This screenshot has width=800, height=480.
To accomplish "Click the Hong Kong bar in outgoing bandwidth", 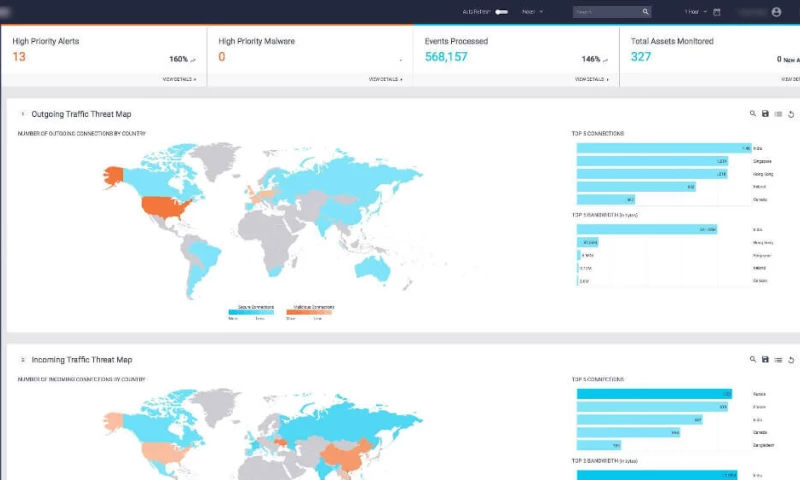I will point(587,242).
